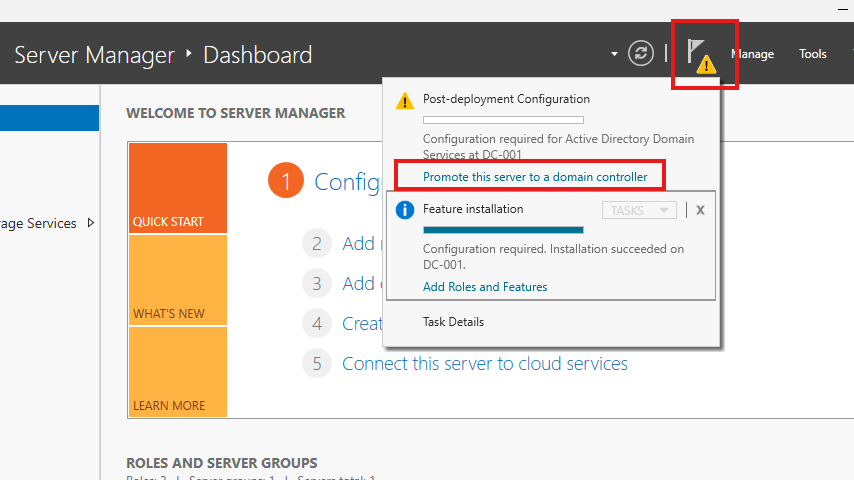This screenshot has width=854, height=480.
Task: Click the refresh dashboard icon
Action: point(640,53)
